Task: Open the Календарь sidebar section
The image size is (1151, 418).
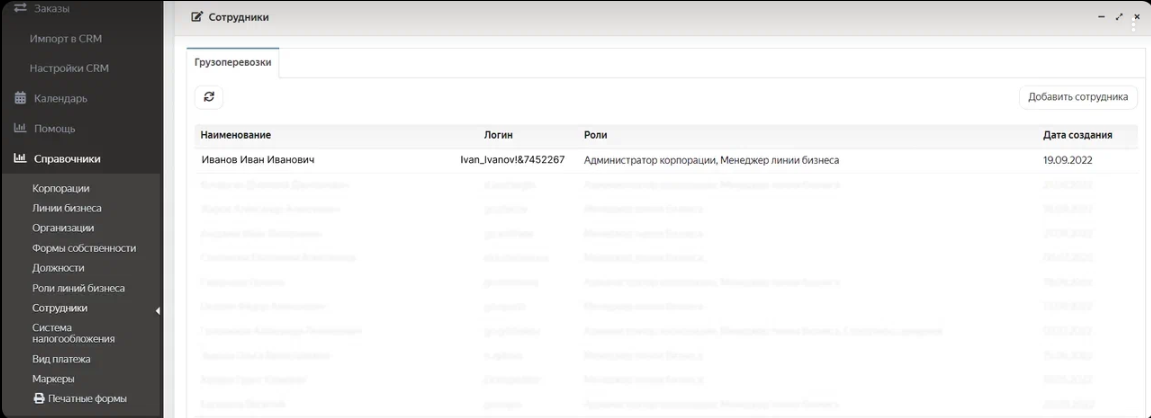Action: tap(60, 99)
